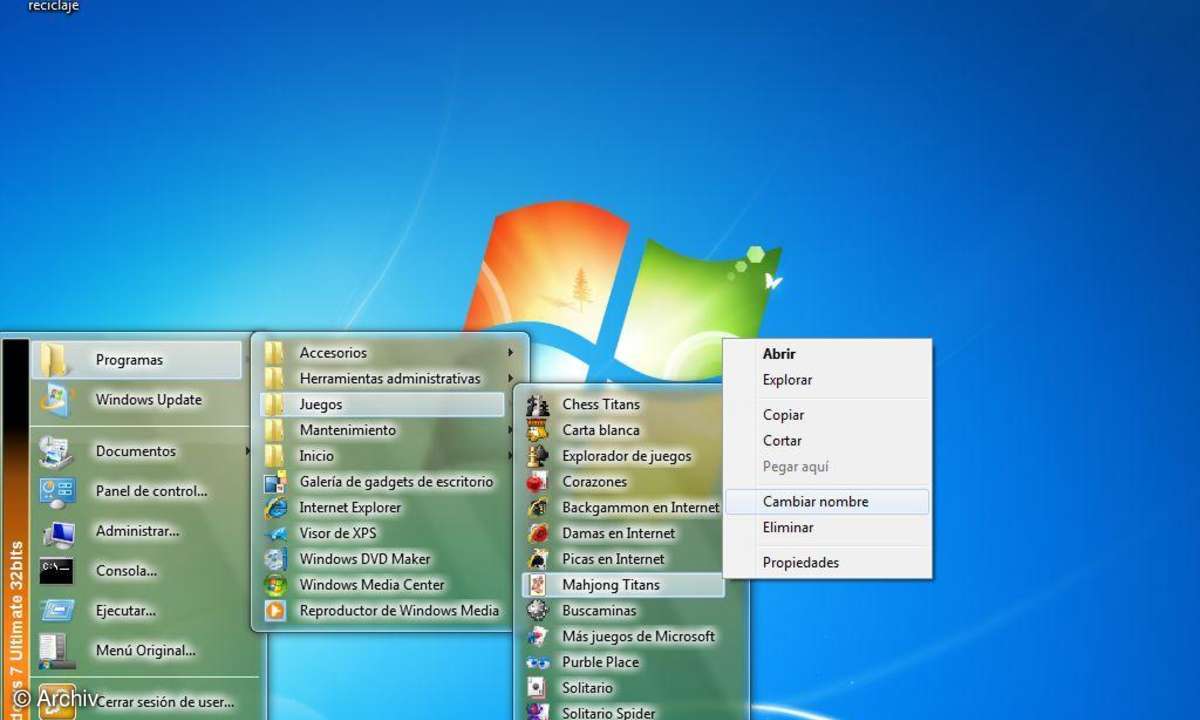Click the Visor de XPS icon

[x=275, y=534]
